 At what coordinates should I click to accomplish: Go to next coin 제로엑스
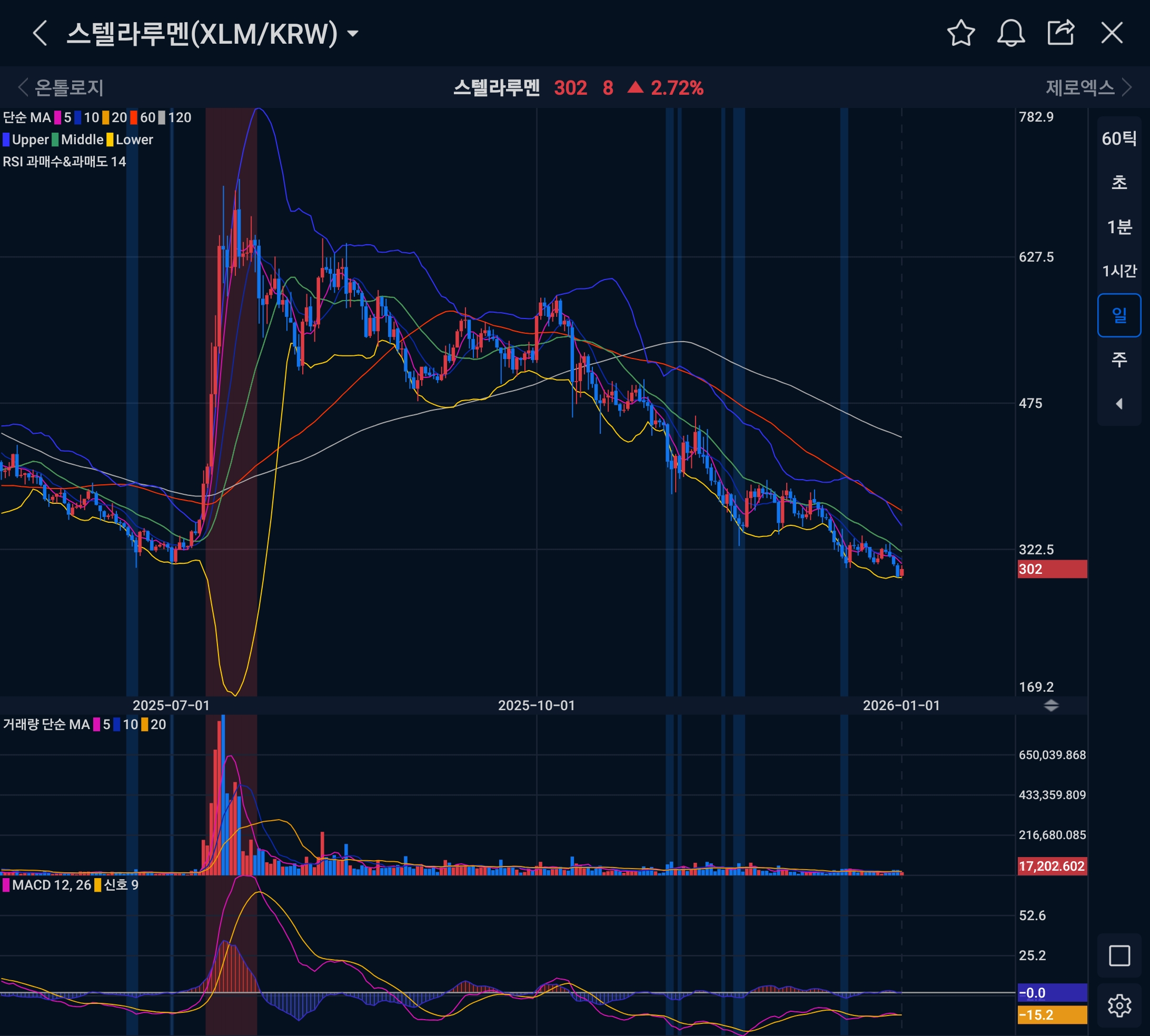[1088, 88]
